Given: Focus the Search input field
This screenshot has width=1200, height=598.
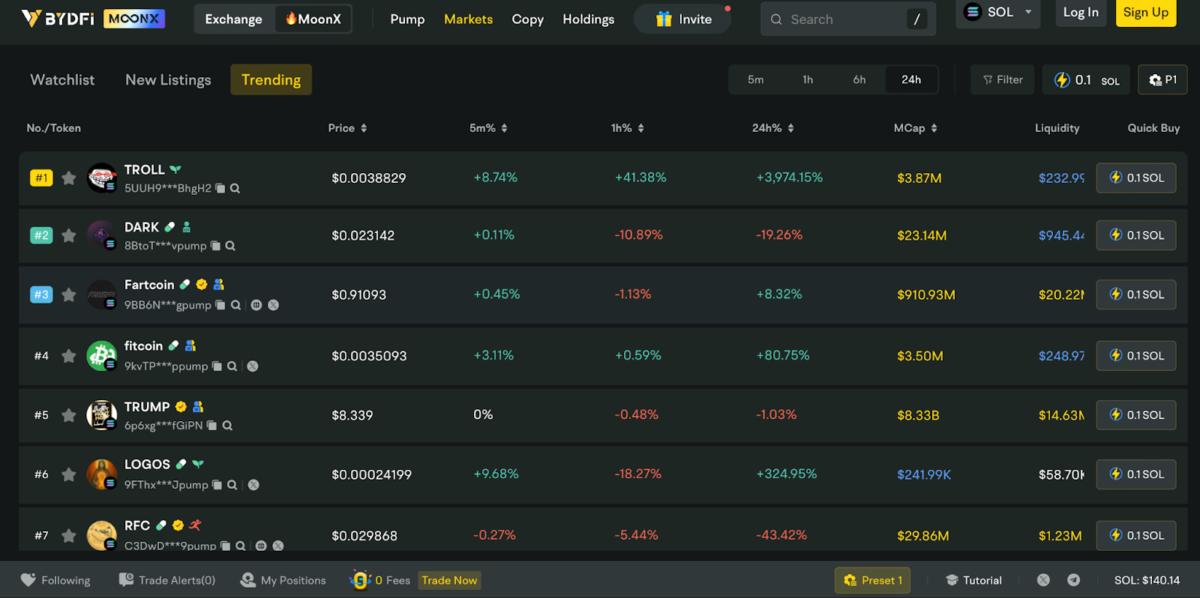Looking at the screenshot, I should (x=848, y=19).
